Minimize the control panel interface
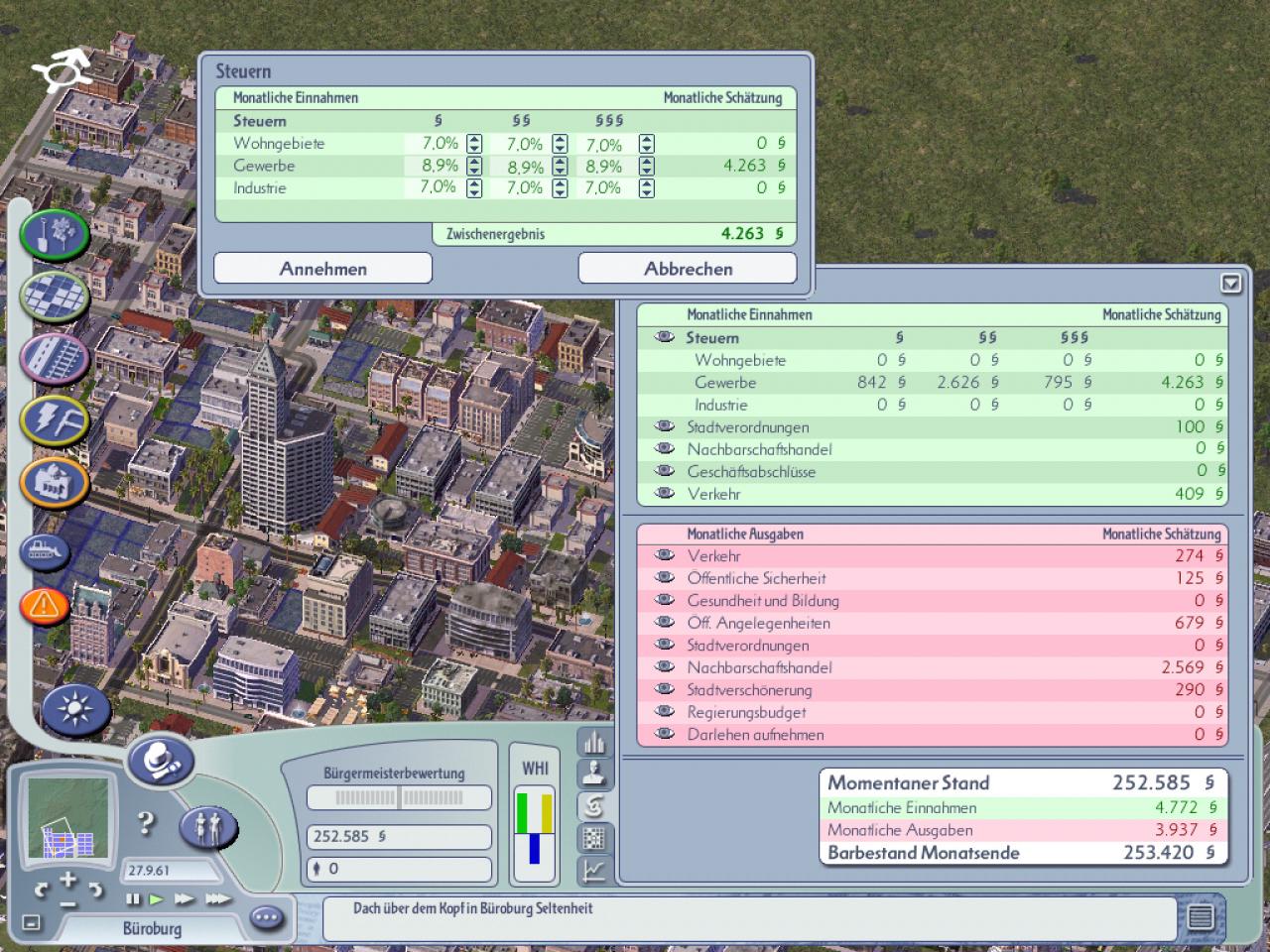Viewport: 1270px width, 952px height. click(x=31, y=922)
